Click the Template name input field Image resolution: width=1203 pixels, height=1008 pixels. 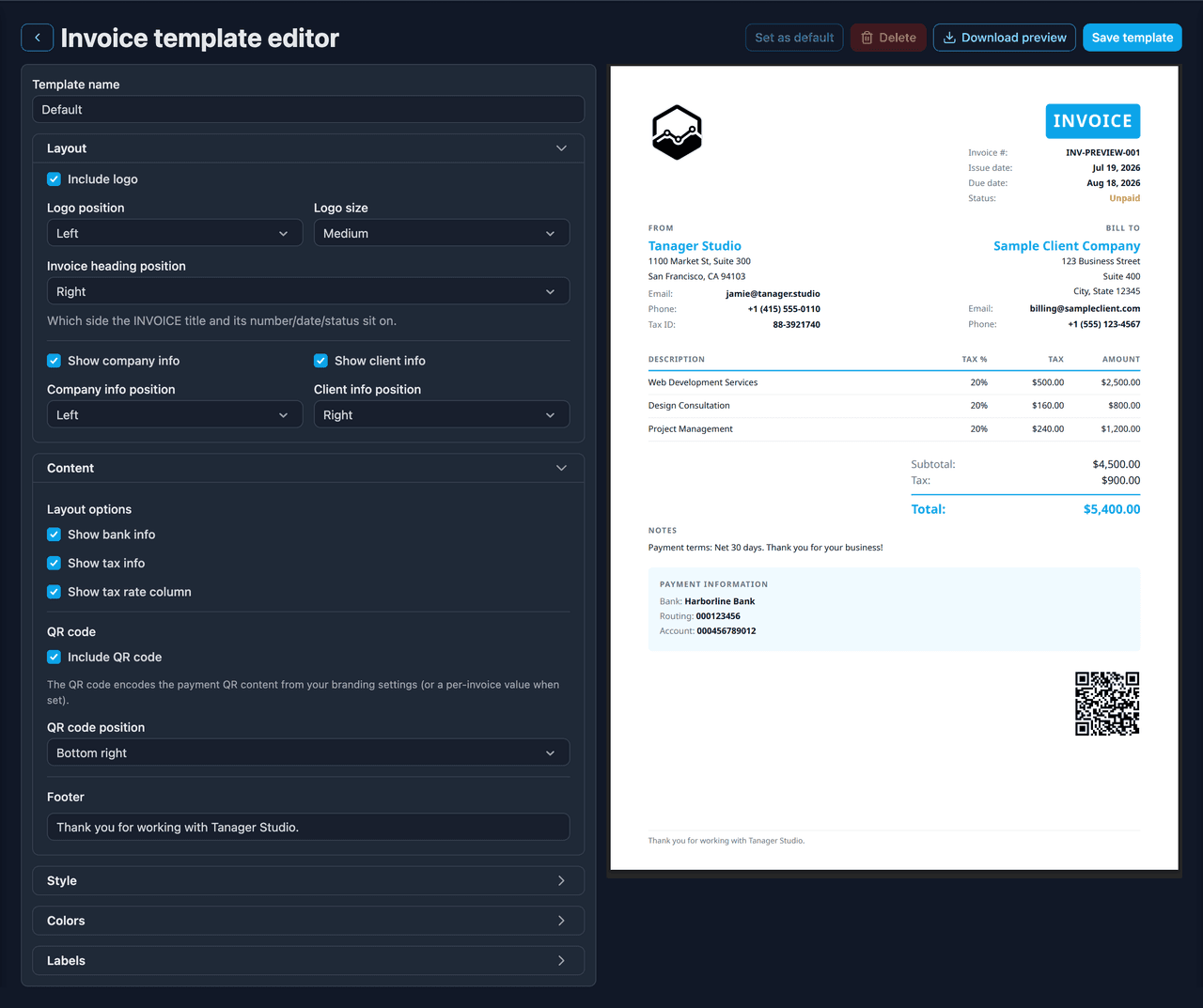(308, 110)
